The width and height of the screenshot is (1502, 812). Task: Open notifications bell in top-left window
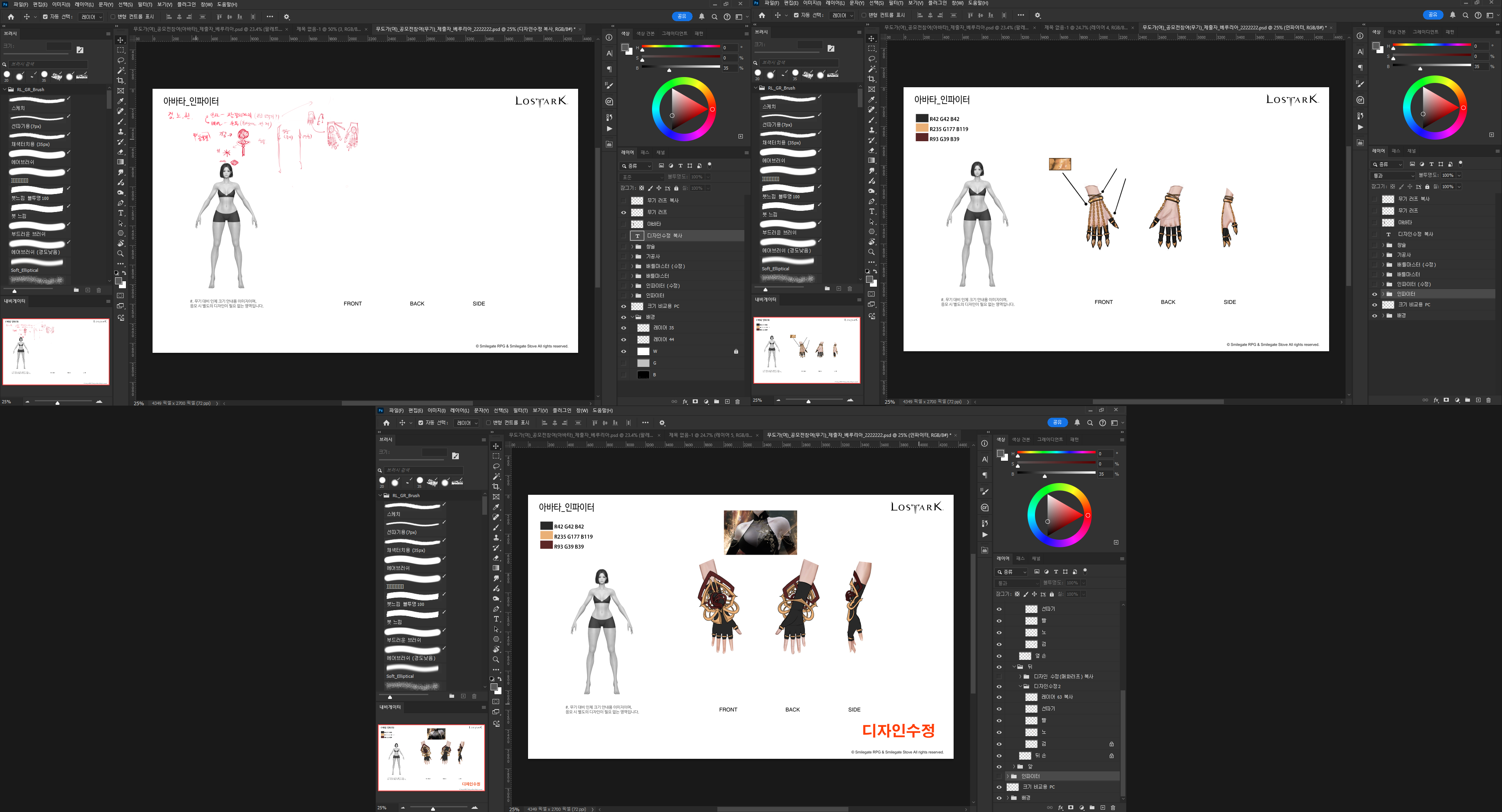pyautogui.click(x=701, y=17)
